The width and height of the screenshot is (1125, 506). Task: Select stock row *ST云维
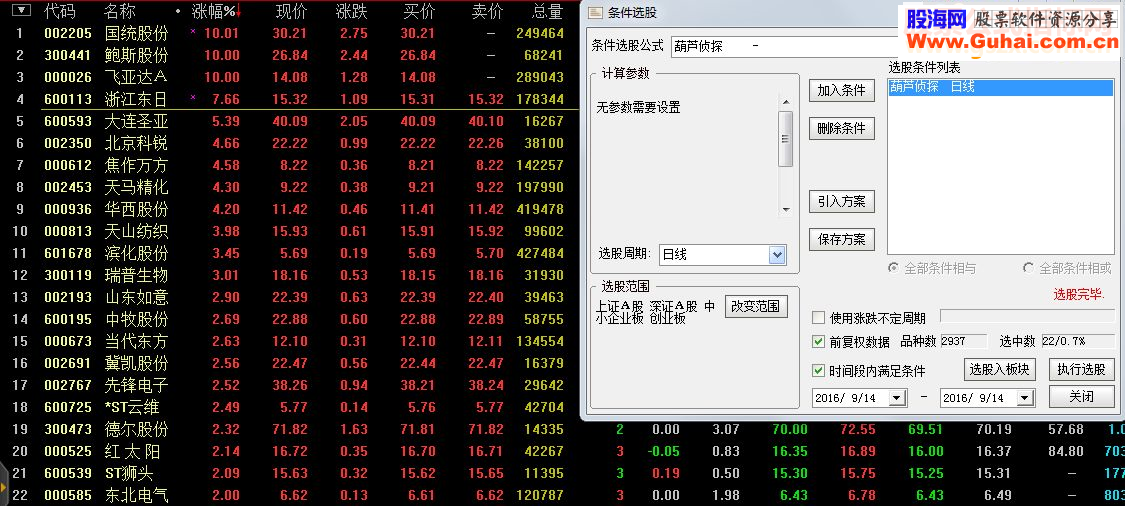coord(289,408)
